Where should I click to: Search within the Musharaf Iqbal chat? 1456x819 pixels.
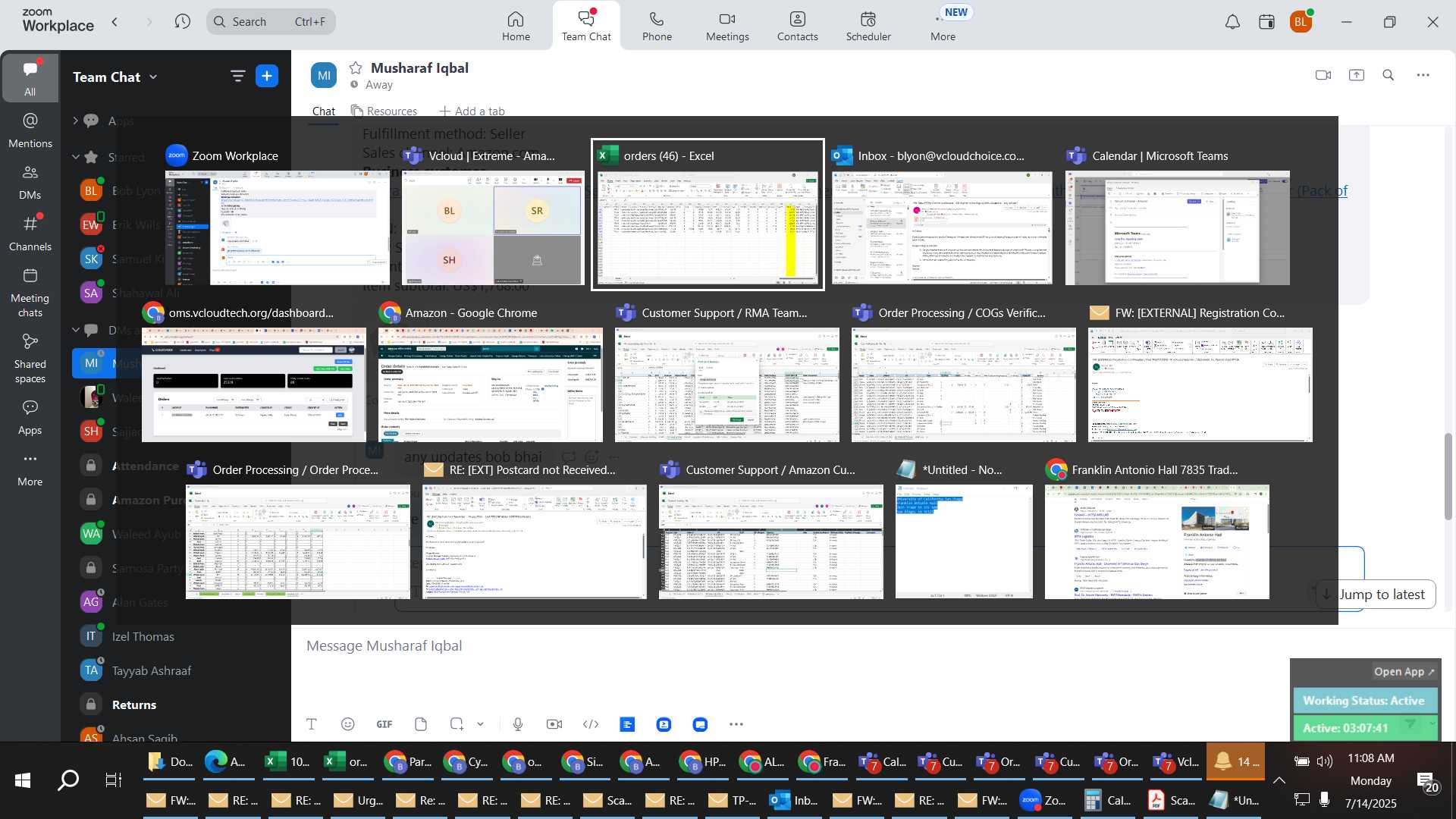pos(1388,75)
